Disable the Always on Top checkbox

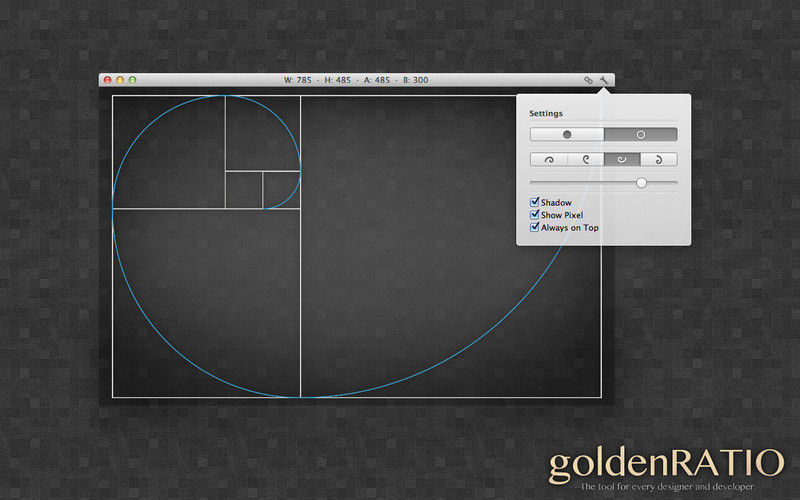535,228
